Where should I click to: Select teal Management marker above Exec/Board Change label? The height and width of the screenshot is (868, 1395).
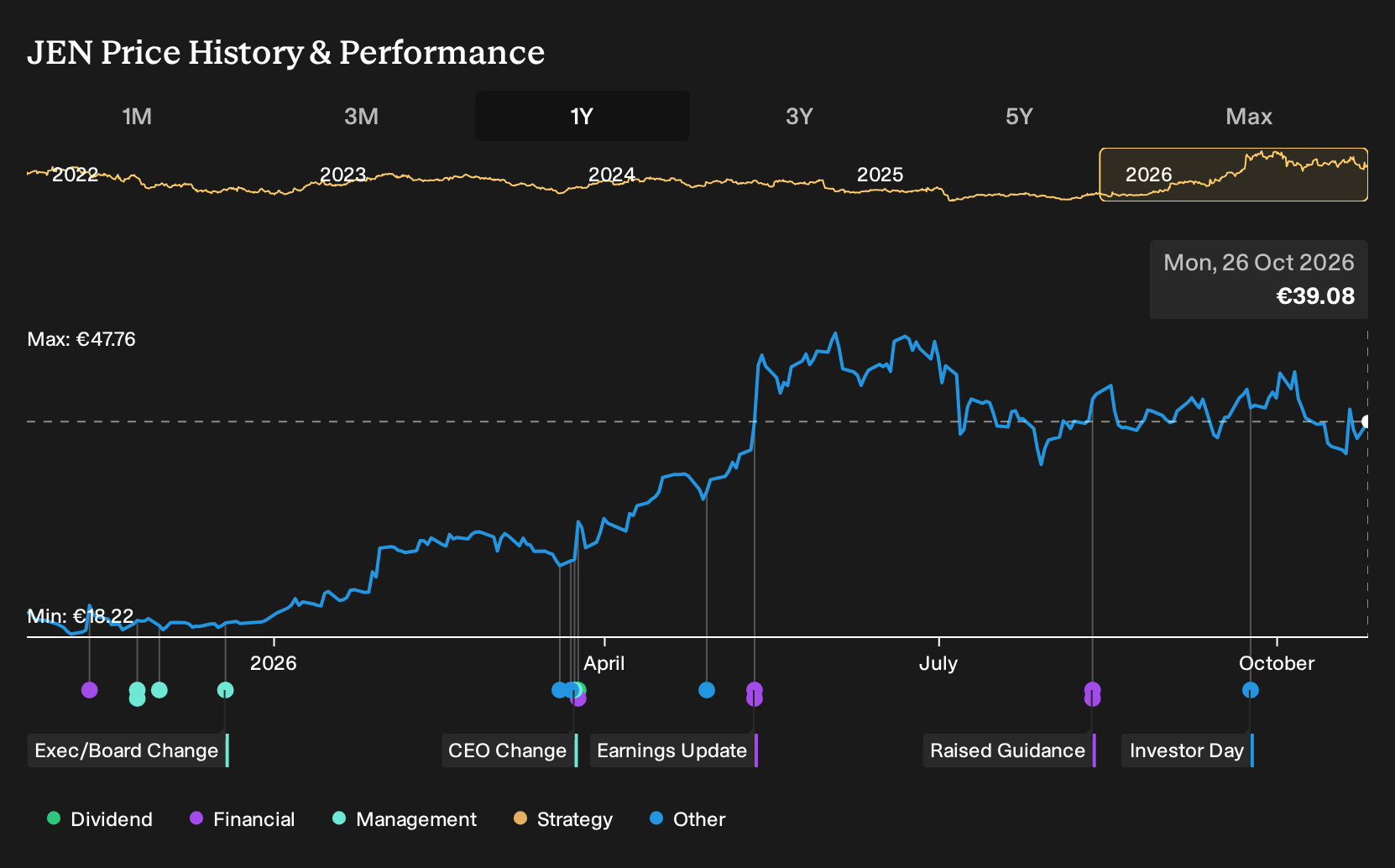[x=225, y=690]
